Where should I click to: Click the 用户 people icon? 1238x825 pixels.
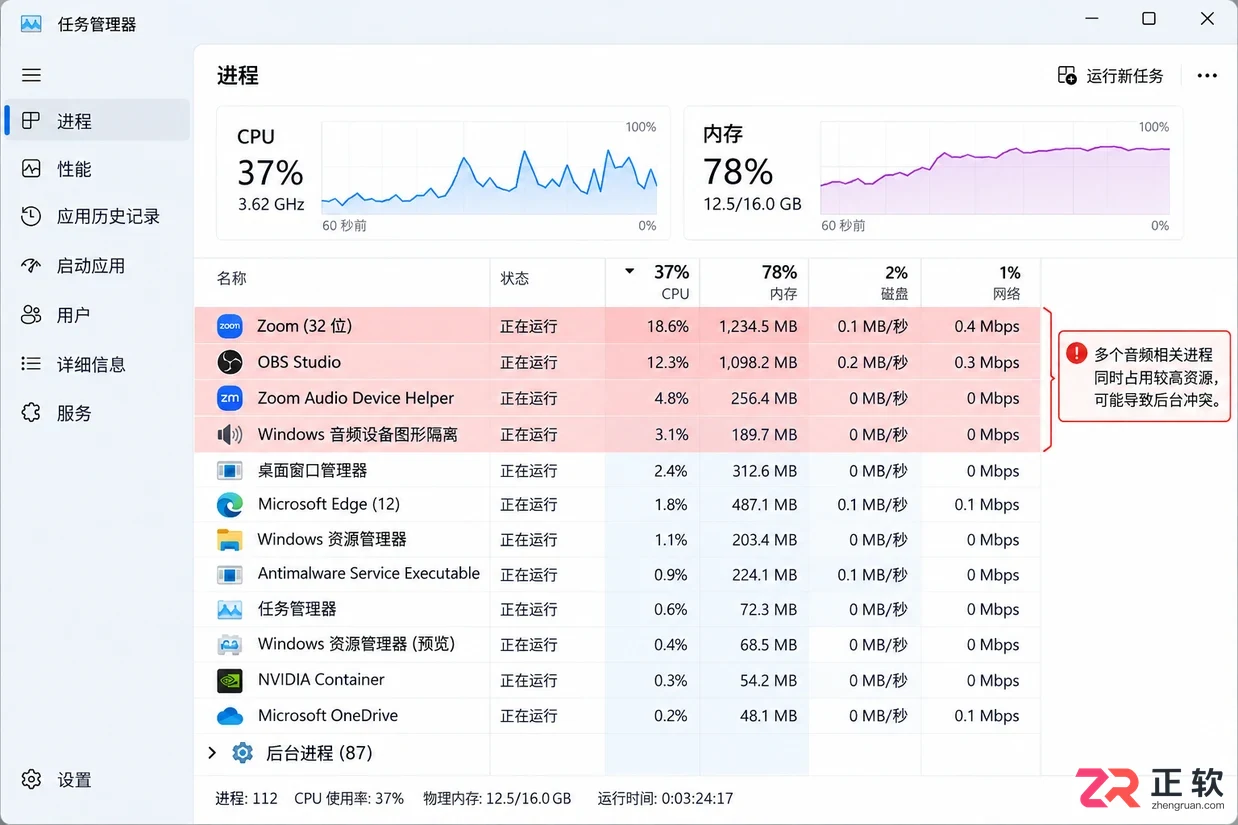[x=31, y=315]
